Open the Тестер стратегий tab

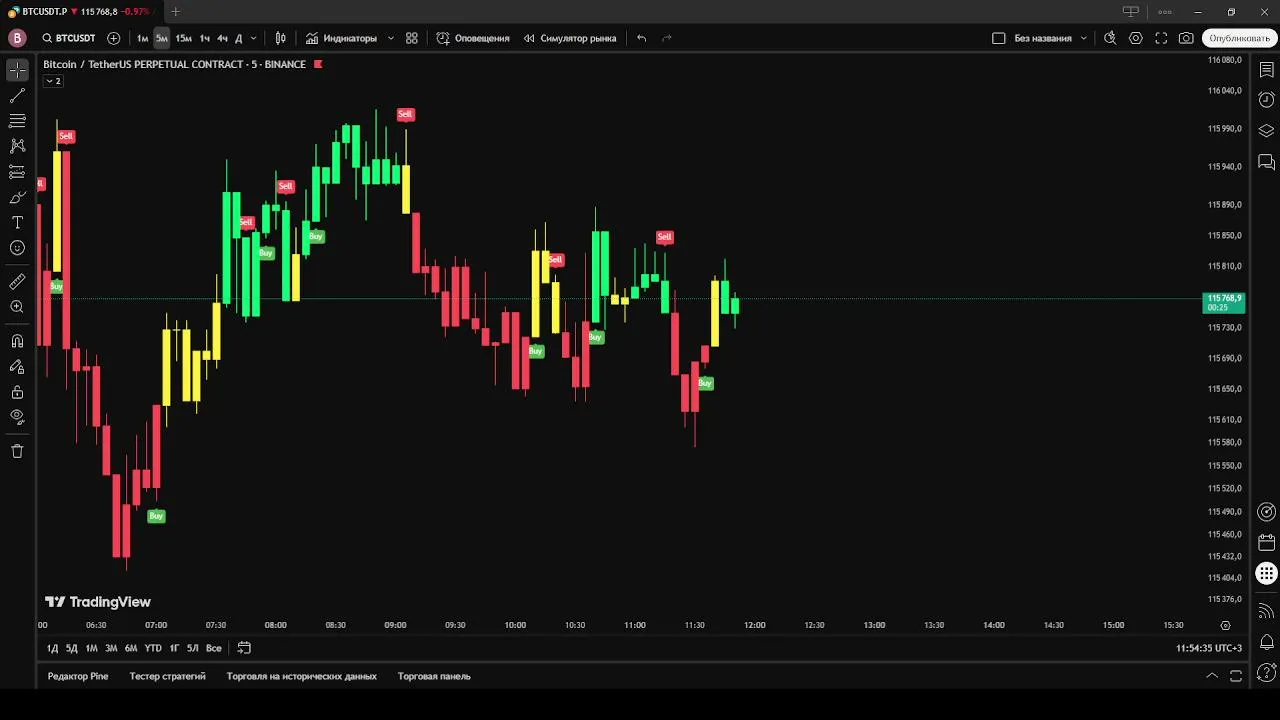[x=167, y=676]
